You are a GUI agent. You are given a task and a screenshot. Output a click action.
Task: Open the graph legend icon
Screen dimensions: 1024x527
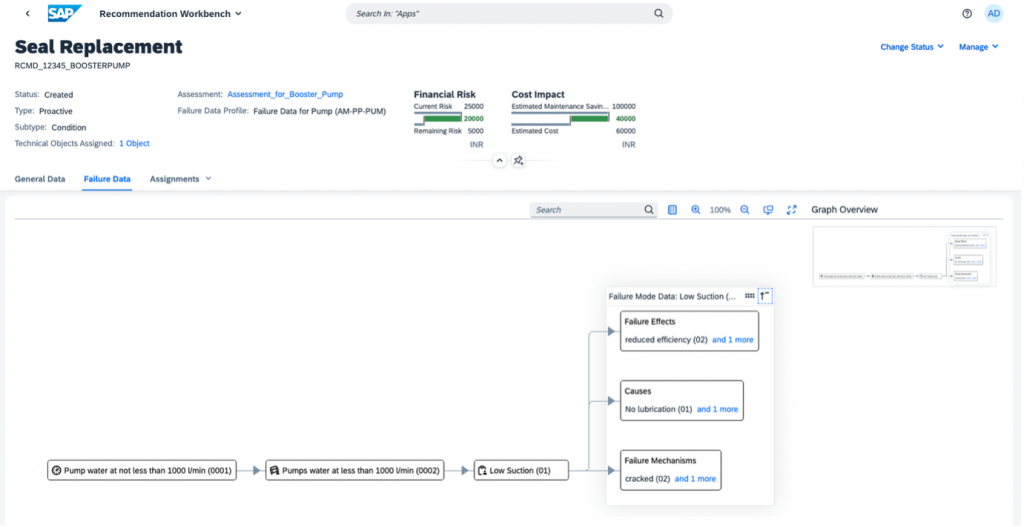coord(673,210)
